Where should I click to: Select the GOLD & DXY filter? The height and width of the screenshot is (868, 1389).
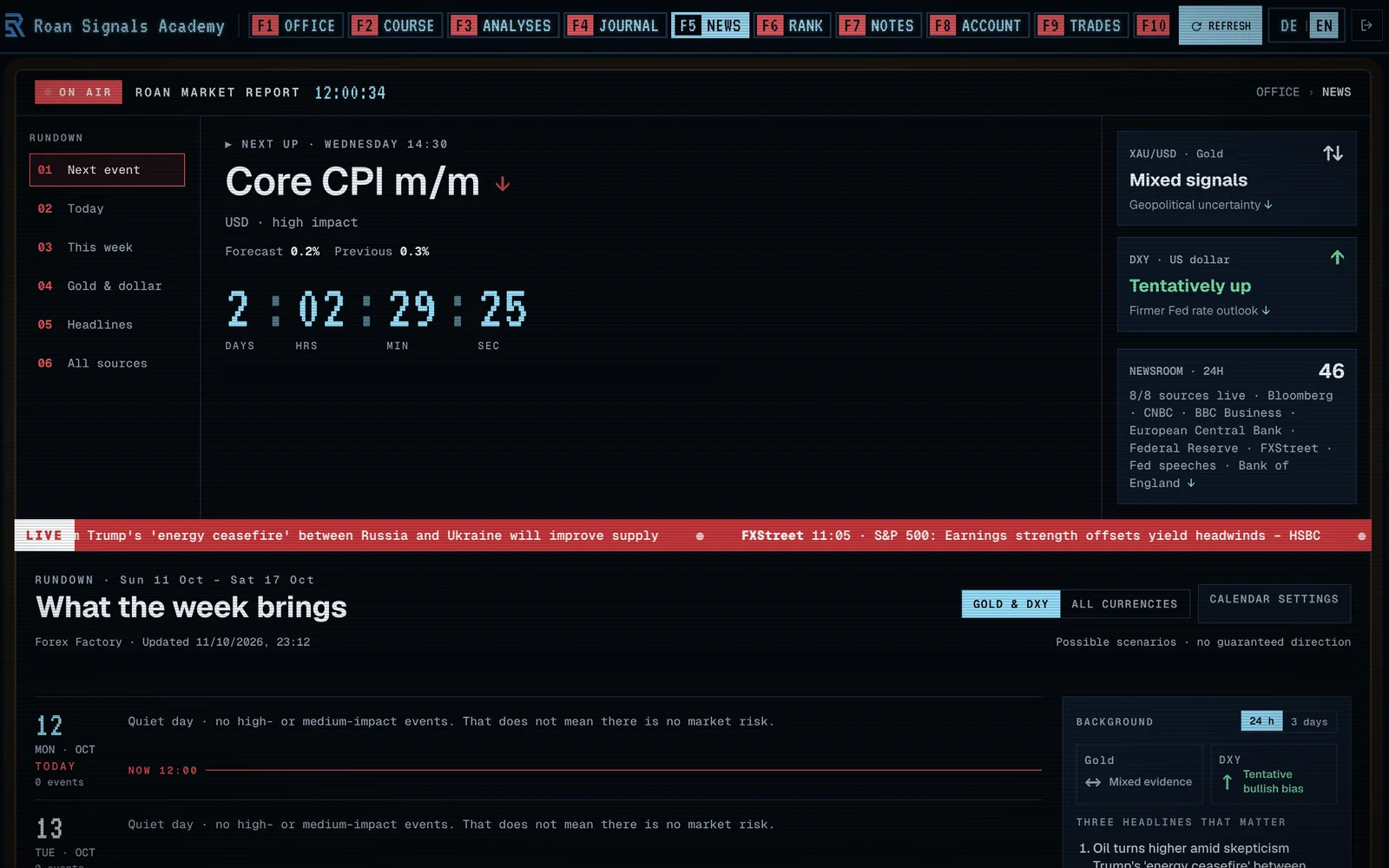coord(1010,604)
